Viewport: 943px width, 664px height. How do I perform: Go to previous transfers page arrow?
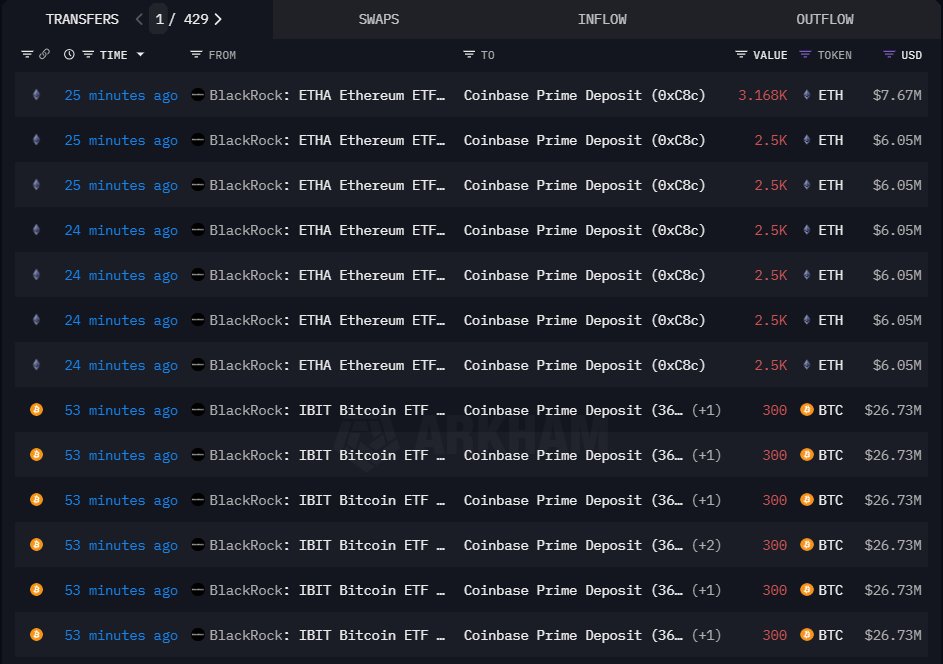click(x=139, y=19)
